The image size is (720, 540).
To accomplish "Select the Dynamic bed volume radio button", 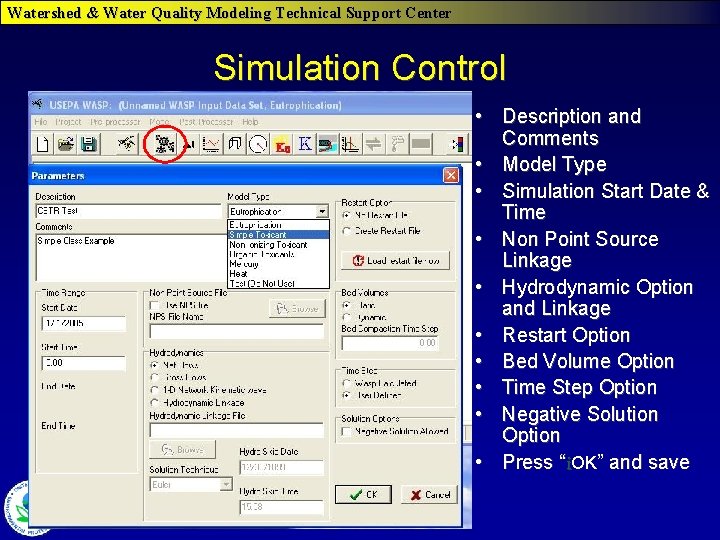I will coord(347,317).
